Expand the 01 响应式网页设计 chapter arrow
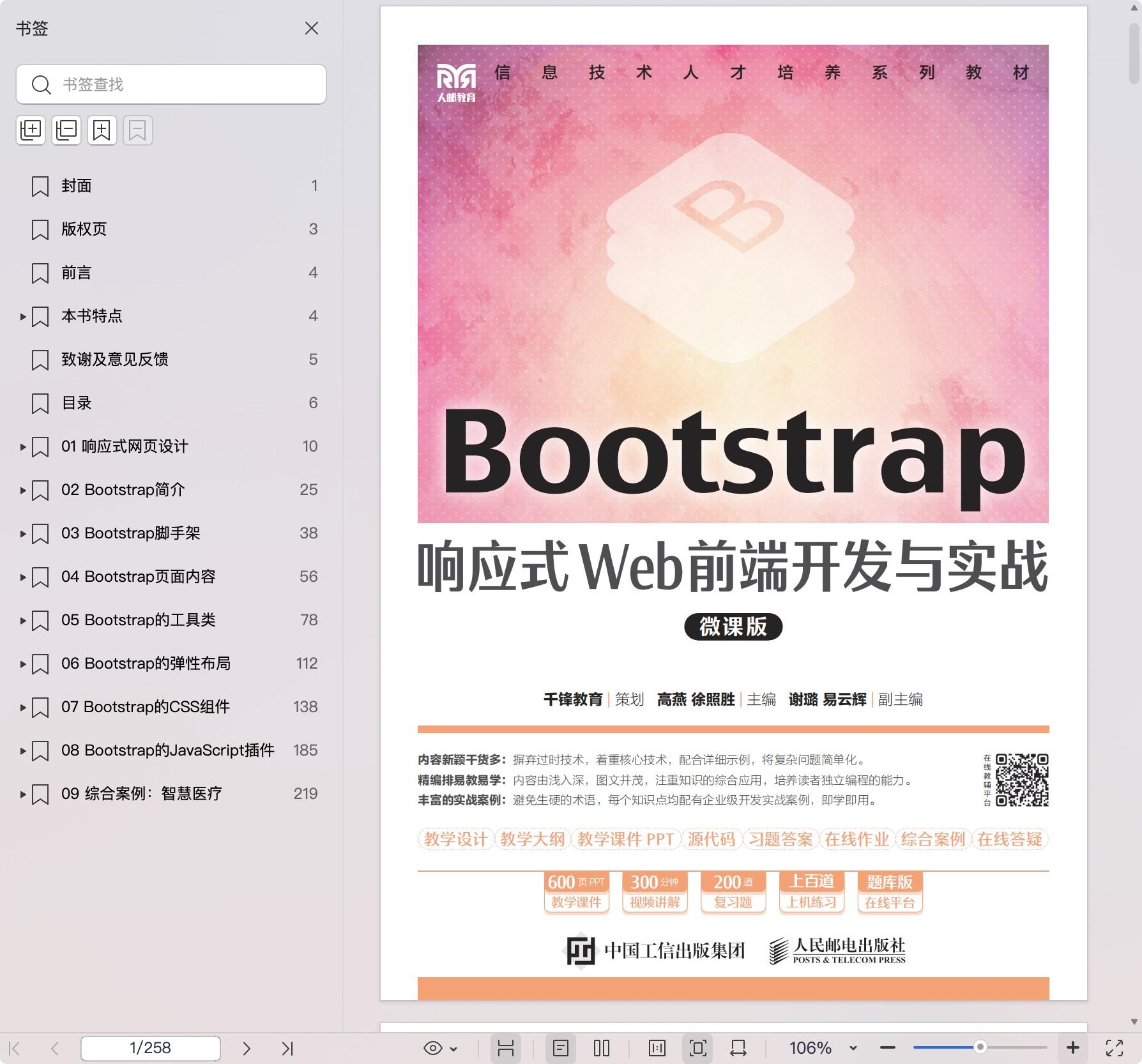Screen dimensions: 1142x1064 click(22, 446)
